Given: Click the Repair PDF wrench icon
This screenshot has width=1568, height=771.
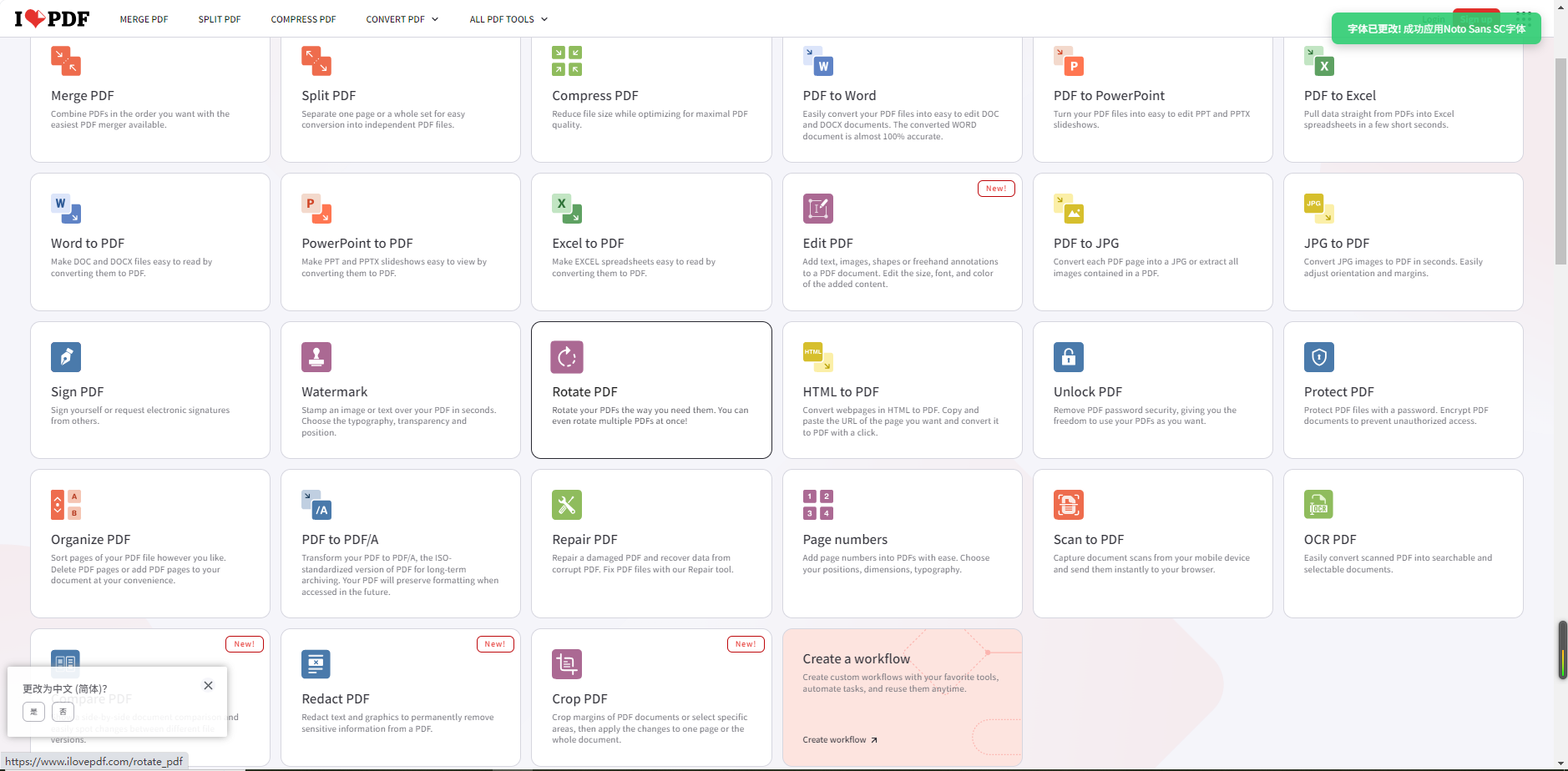Looking at the screenshot, I should tap(567, 505).
